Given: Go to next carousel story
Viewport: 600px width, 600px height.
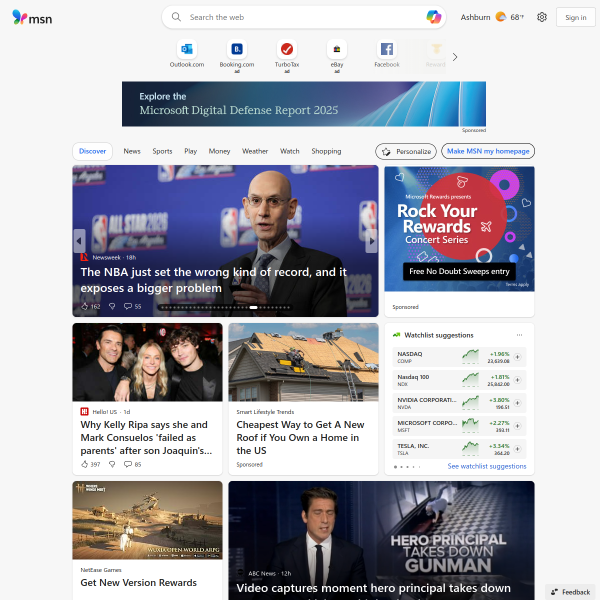Looking at the screenshot, I should 371,241.
